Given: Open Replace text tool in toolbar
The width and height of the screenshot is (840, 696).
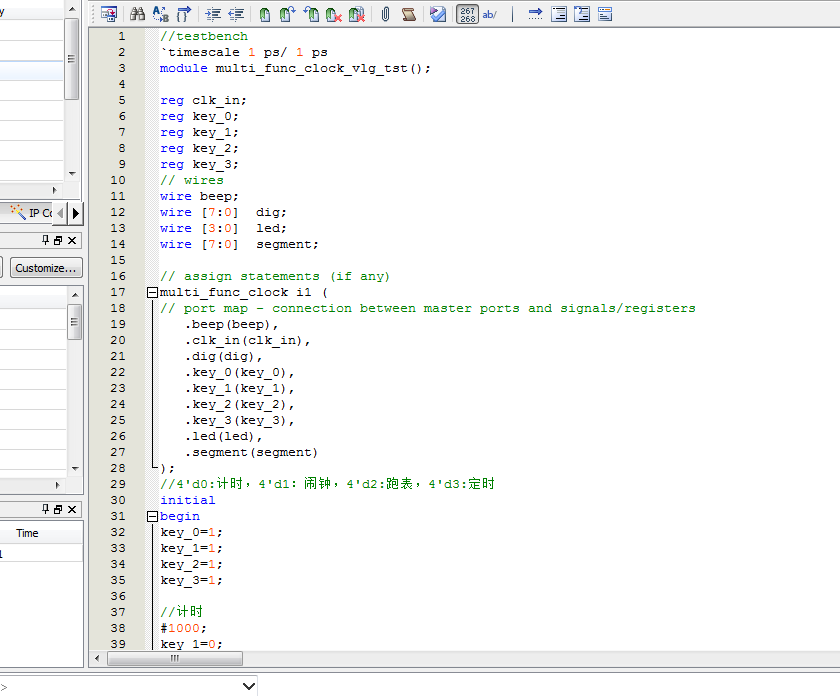Looking at the screenshot, I should pos(160,14).
